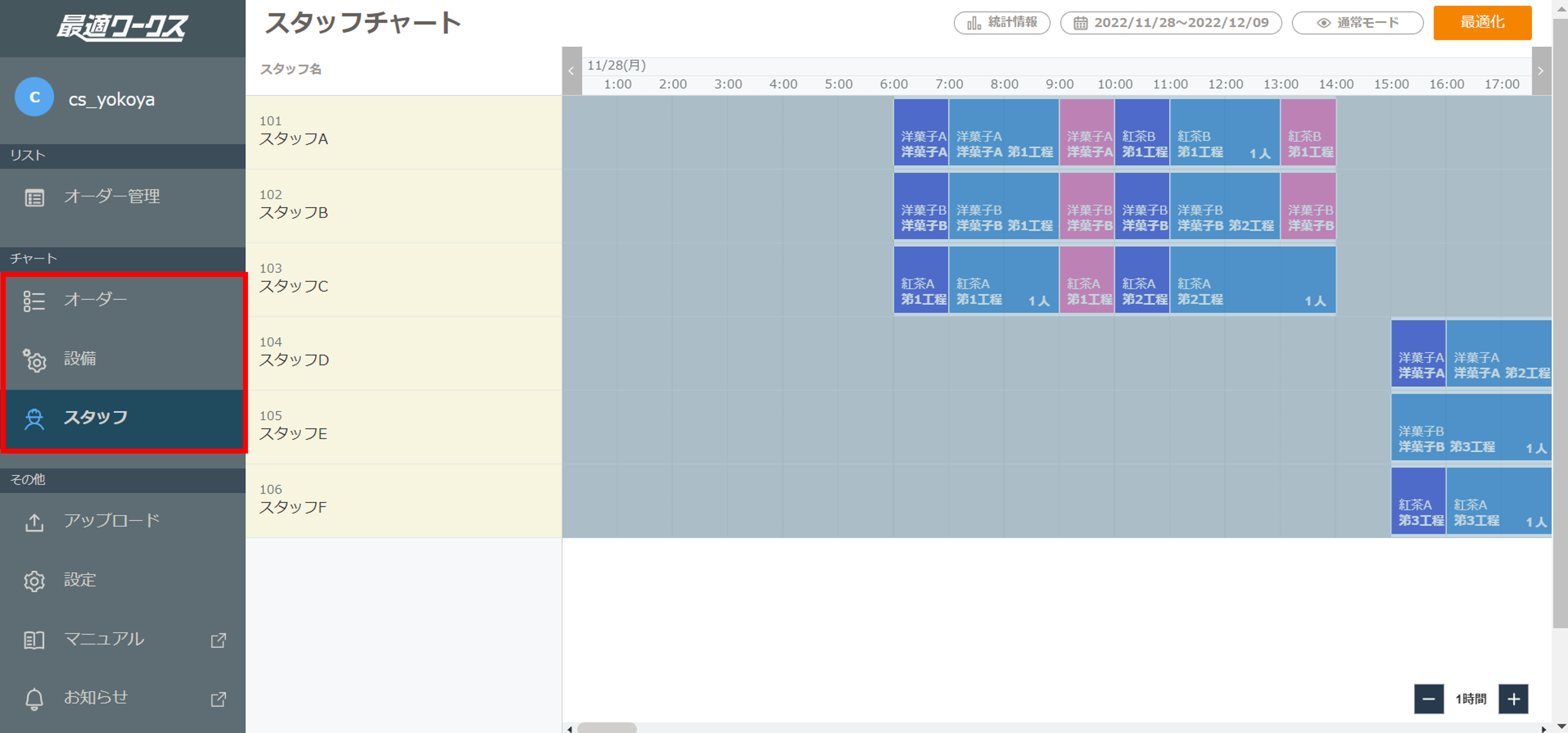This screenshot has height=733, width=1568.
Task: Open the 統計情報 statistics button
Action: pos(1001,23)
